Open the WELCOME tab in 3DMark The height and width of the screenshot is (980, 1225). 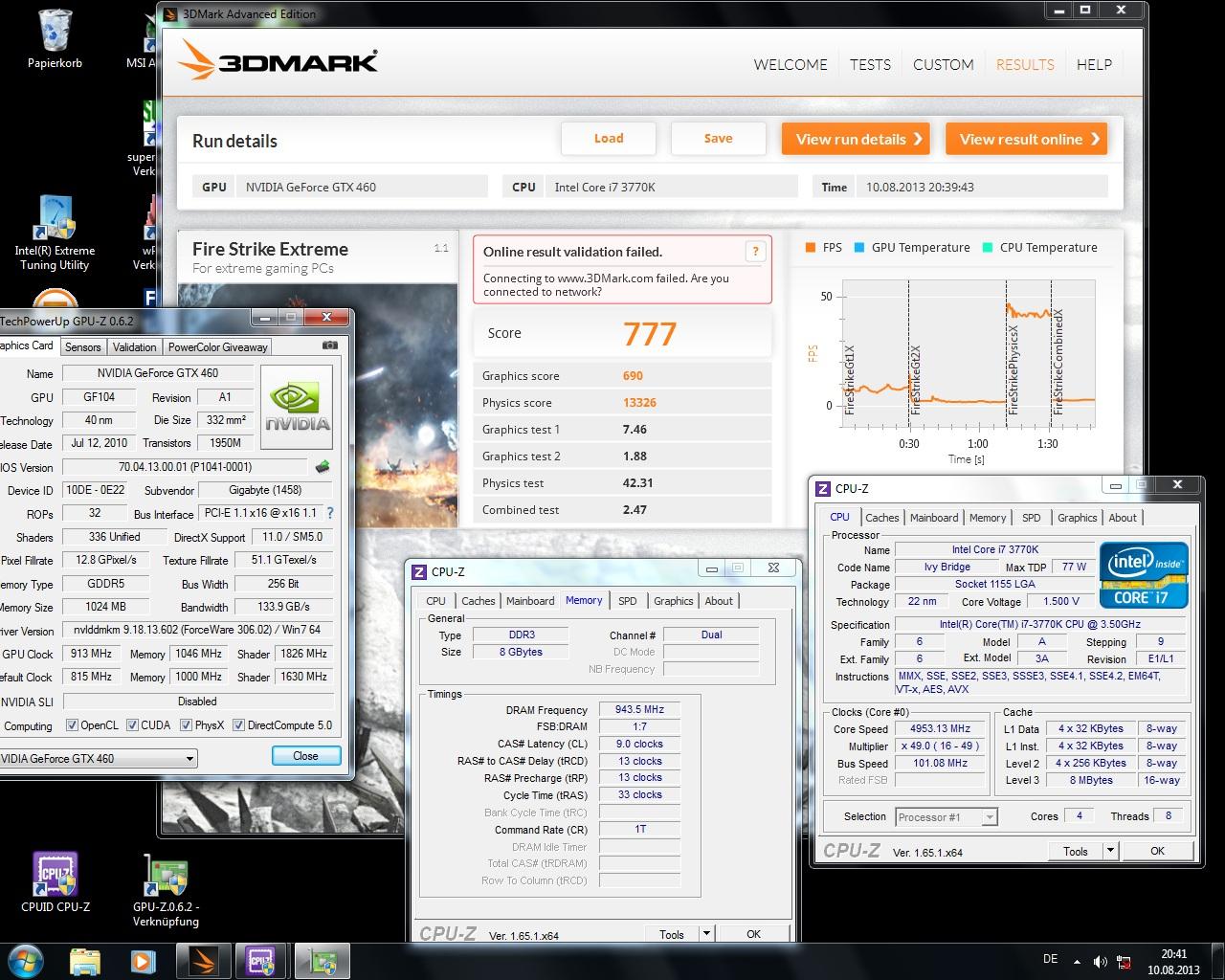point(791,64)
